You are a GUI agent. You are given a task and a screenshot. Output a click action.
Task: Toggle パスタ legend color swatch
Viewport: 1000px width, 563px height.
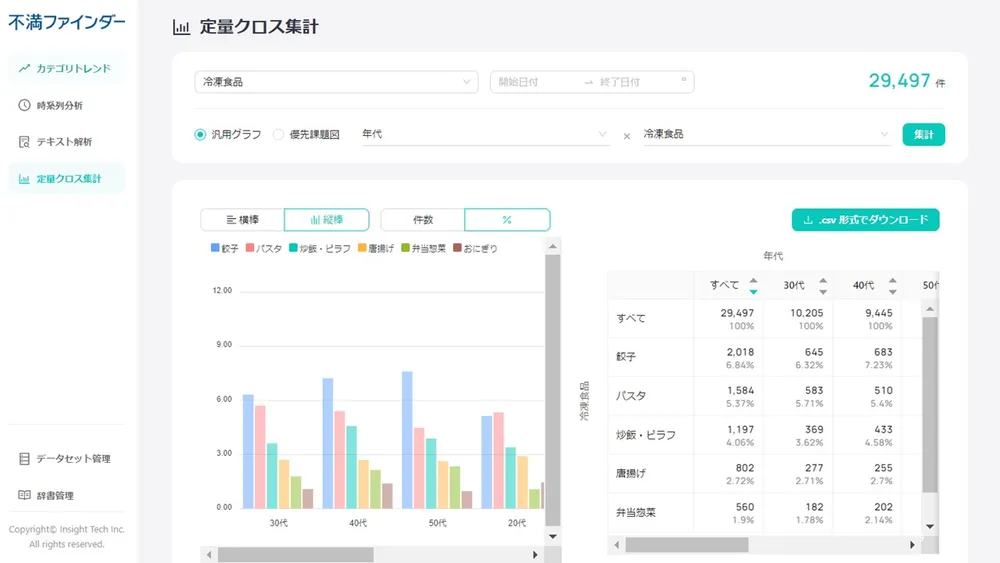click(250, 247)
